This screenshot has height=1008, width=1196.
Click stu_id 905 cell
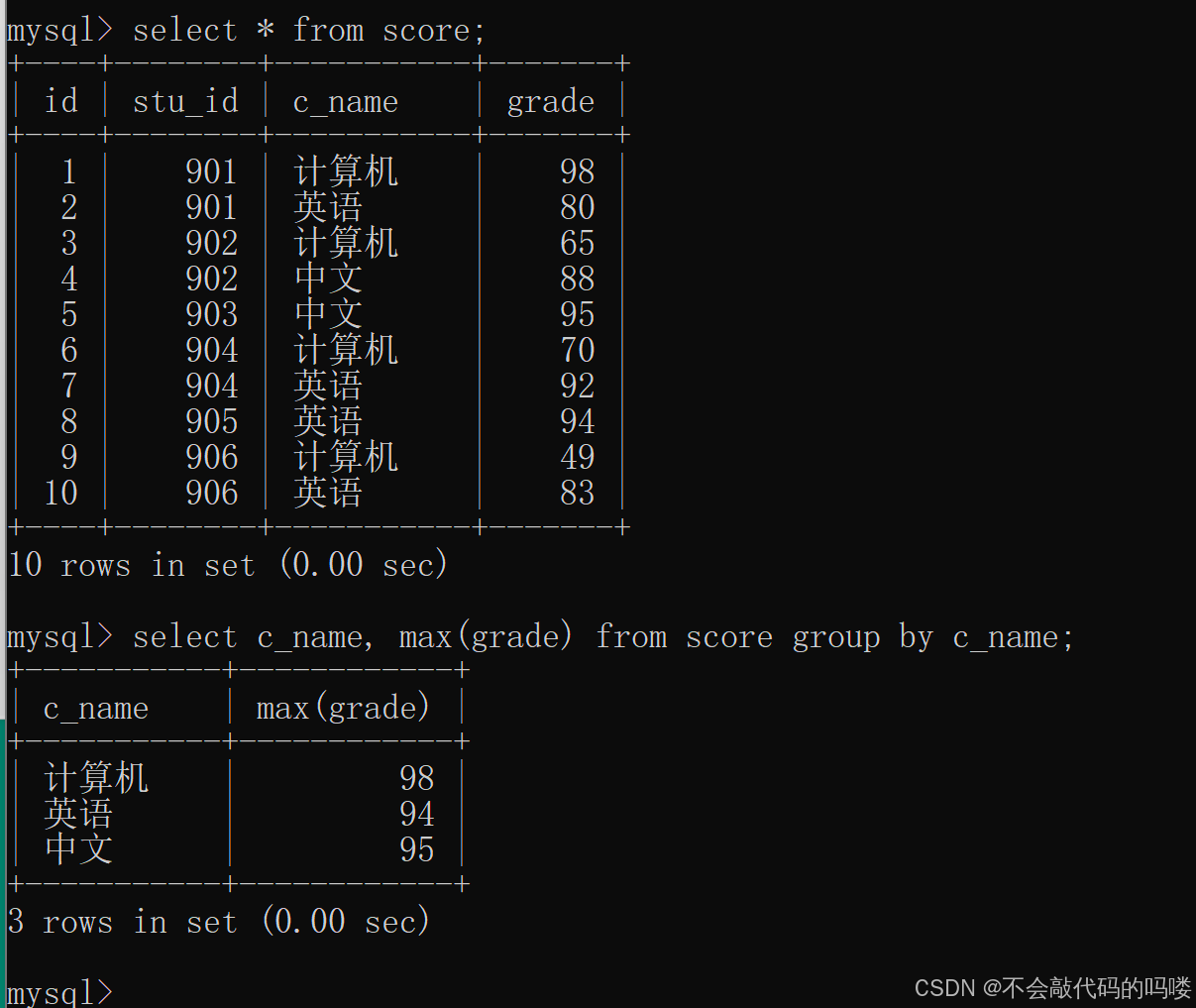[x=212, y=421]
